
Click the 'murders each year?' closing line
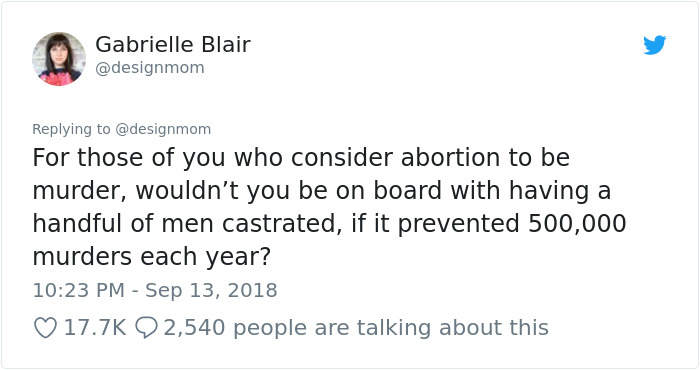coord(152,257)
